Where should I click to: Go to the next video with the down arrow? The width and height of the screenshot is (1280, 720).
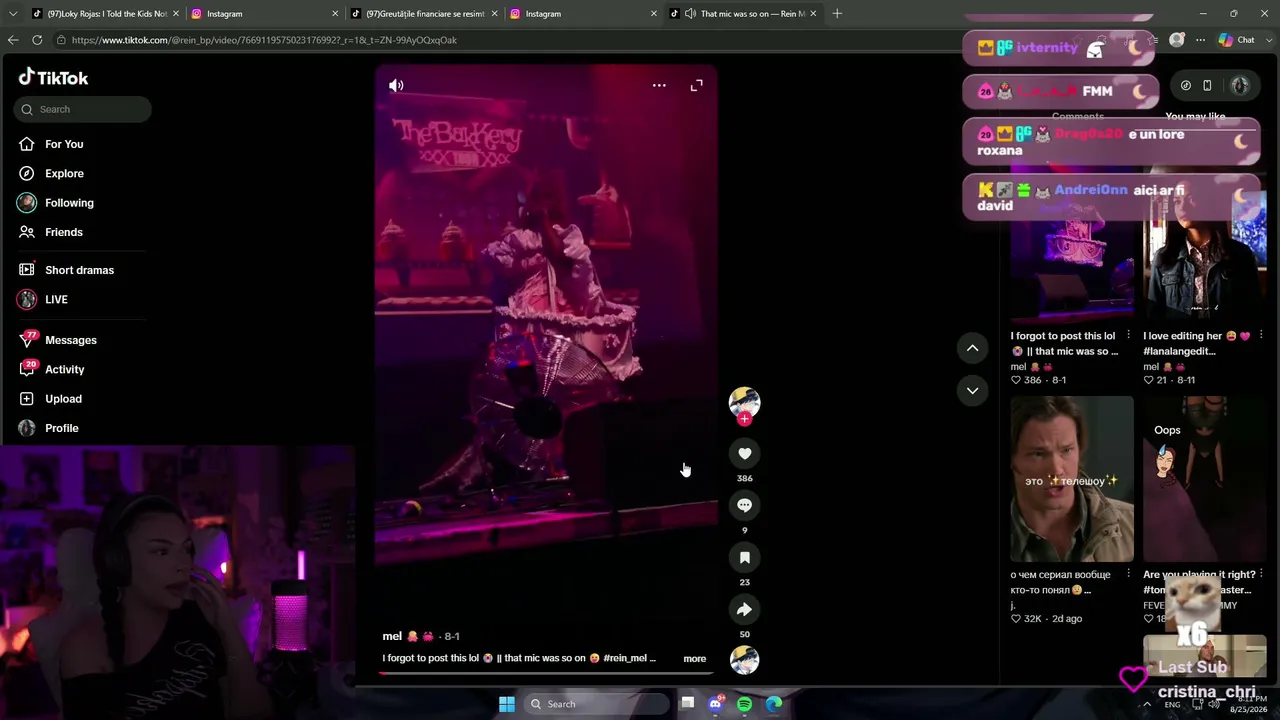point(972,391)
